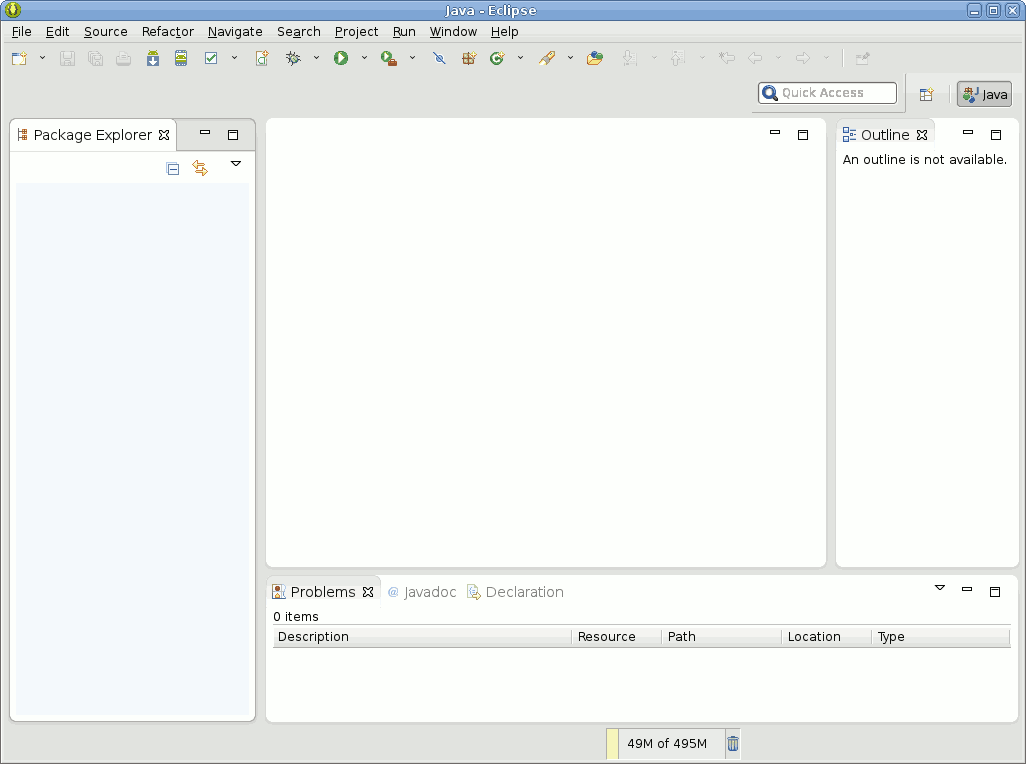
Task: Click the Open Perspective icon
Action: [x=927, y=94]
